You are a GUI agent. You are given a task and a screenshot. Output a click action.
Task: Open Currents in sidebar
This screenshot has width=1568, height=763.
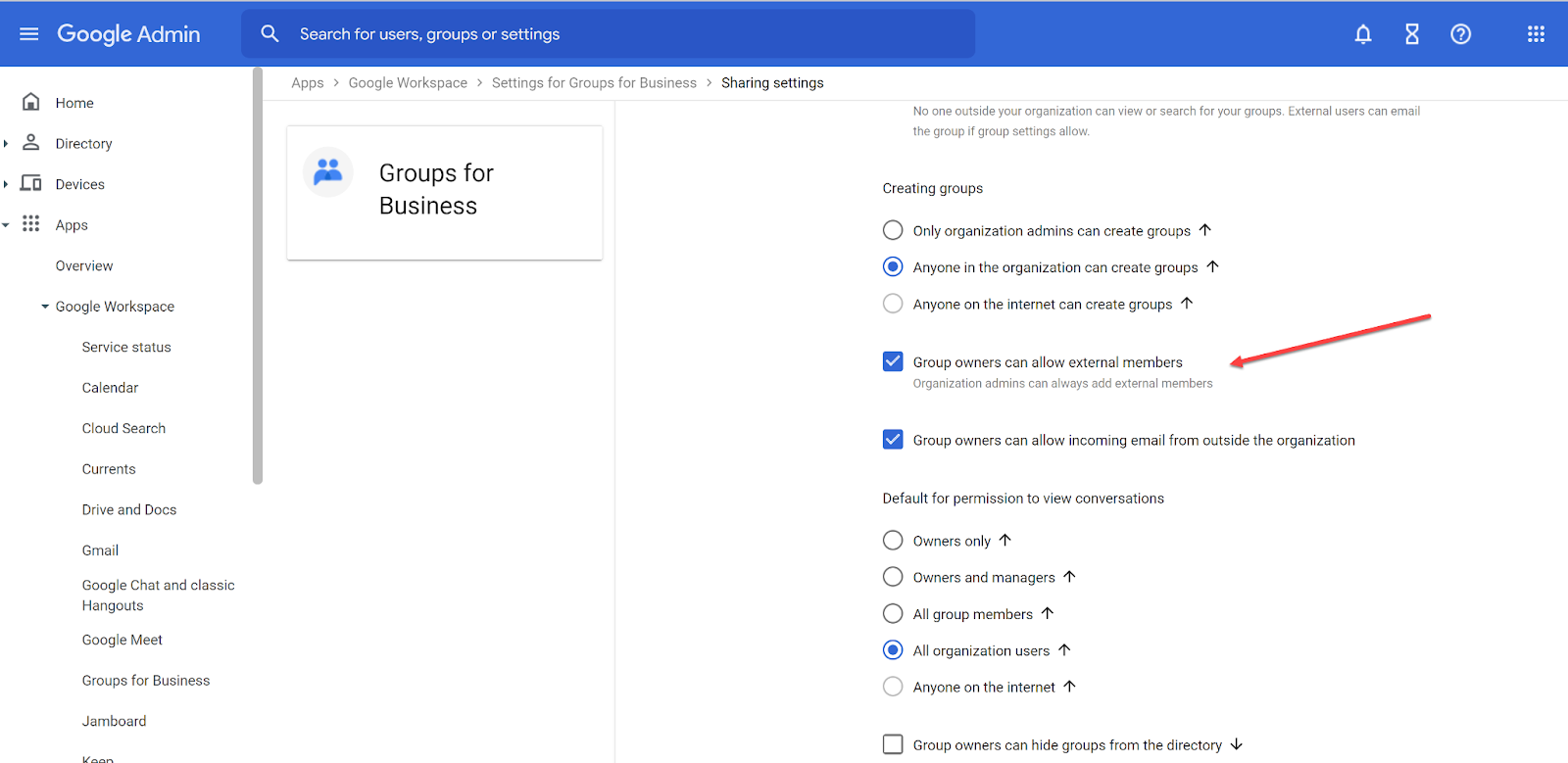(x=109, y=469)
